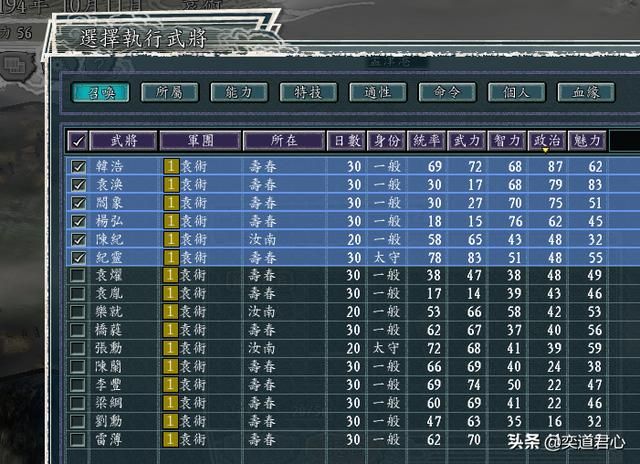Uncheck the checkbox for 楊弘
Screen dimensions: 640x464
click(78, 221)
